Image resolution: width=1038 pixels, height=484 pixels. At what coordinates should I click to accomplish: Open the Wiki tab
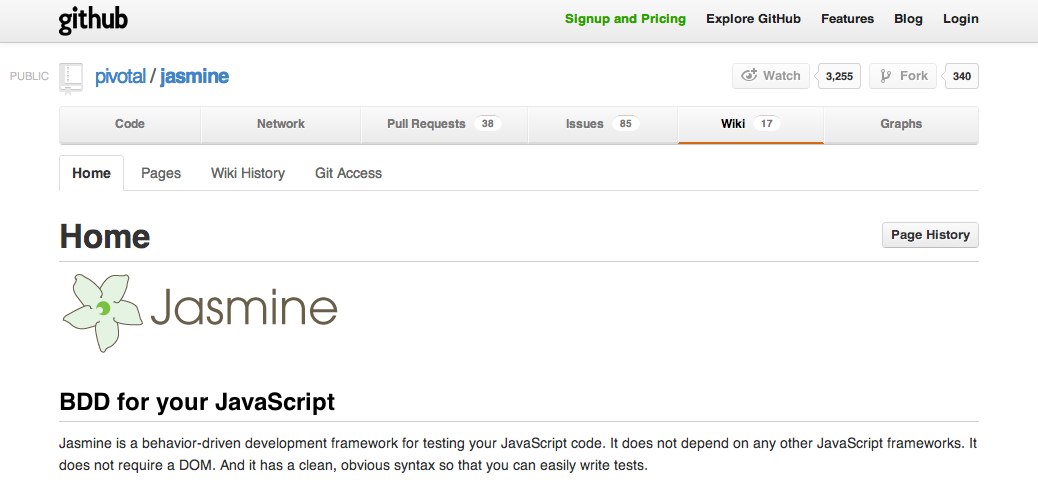[751, 124]
